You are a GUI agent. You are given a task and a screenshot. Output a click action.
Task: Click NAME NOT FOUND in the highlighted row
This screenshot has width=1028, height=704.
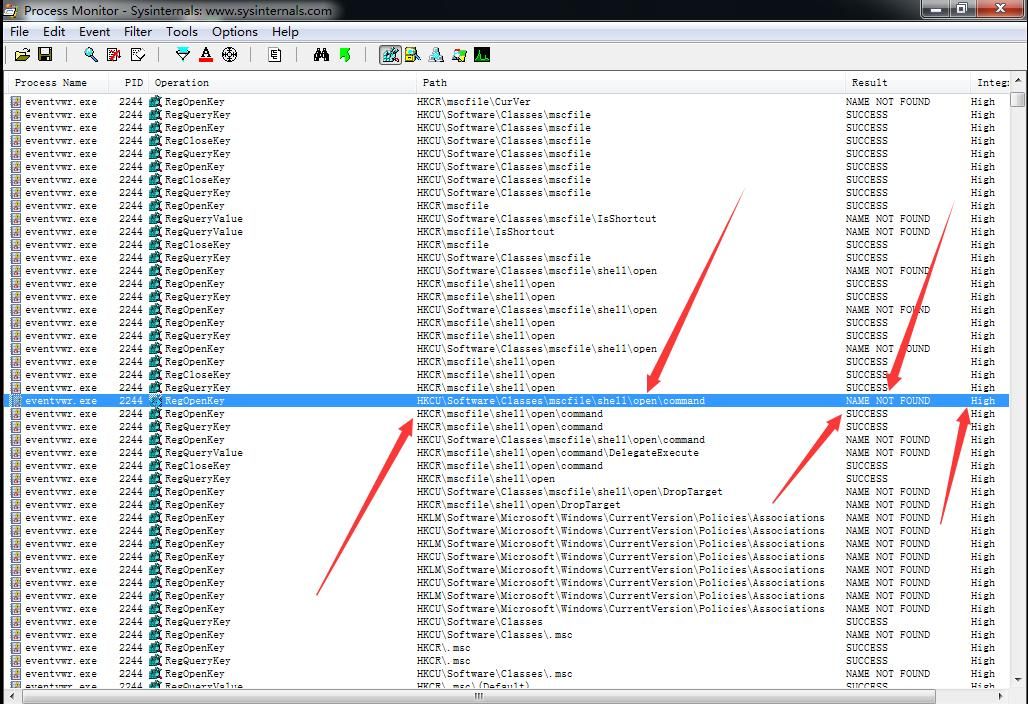pyautogui.click(x=888, y=401)
